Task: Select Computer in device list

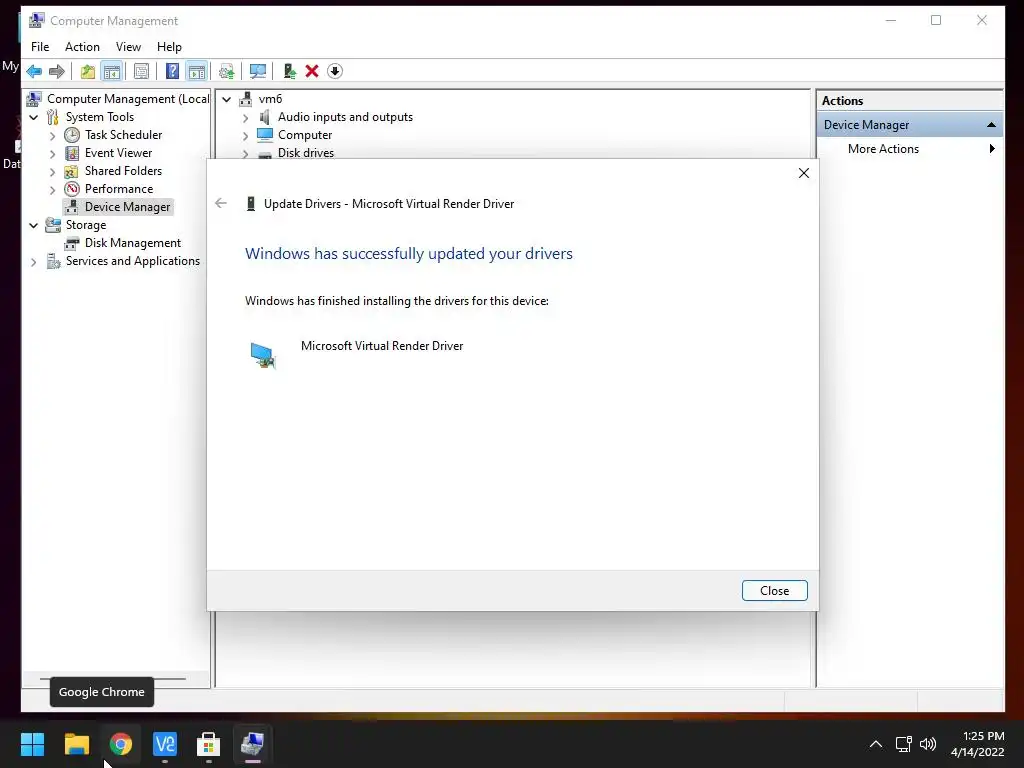Action: [305, 135]
